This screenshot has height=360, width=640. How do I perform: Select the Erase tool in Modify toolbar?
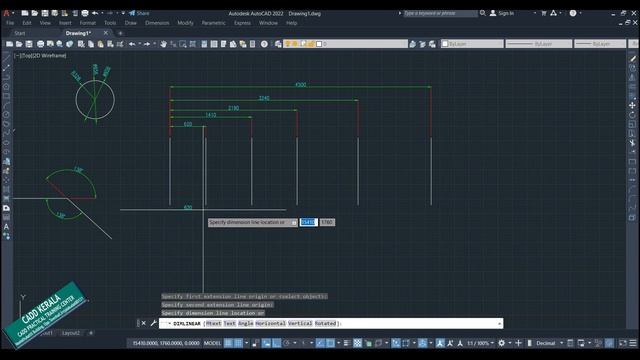coord(632,58)
